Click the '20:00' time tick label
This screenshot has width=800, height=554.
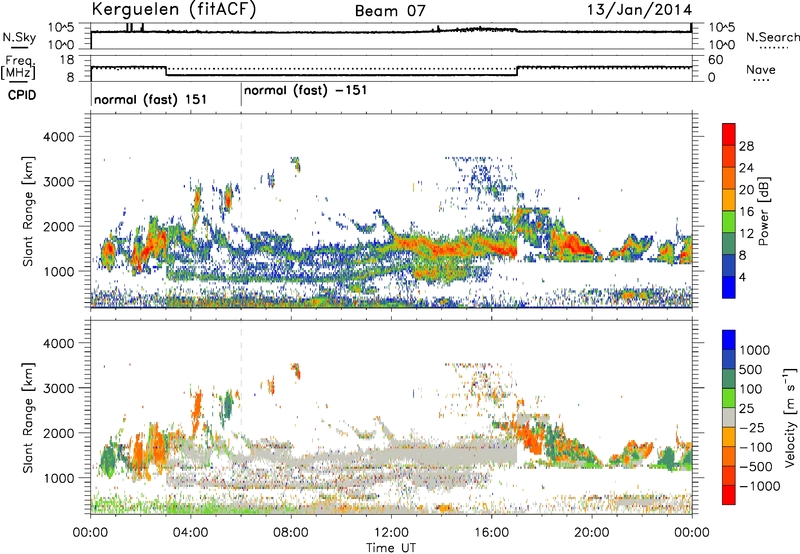pos(591,533)
